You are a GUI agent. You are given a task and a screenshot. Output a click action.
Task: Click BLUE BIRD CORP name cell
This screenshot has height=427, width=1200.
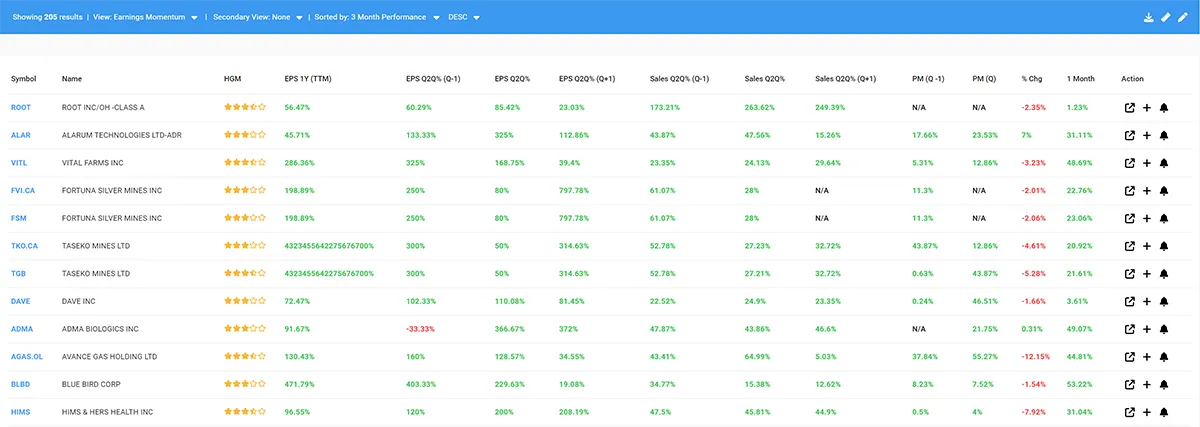(92, 384)
